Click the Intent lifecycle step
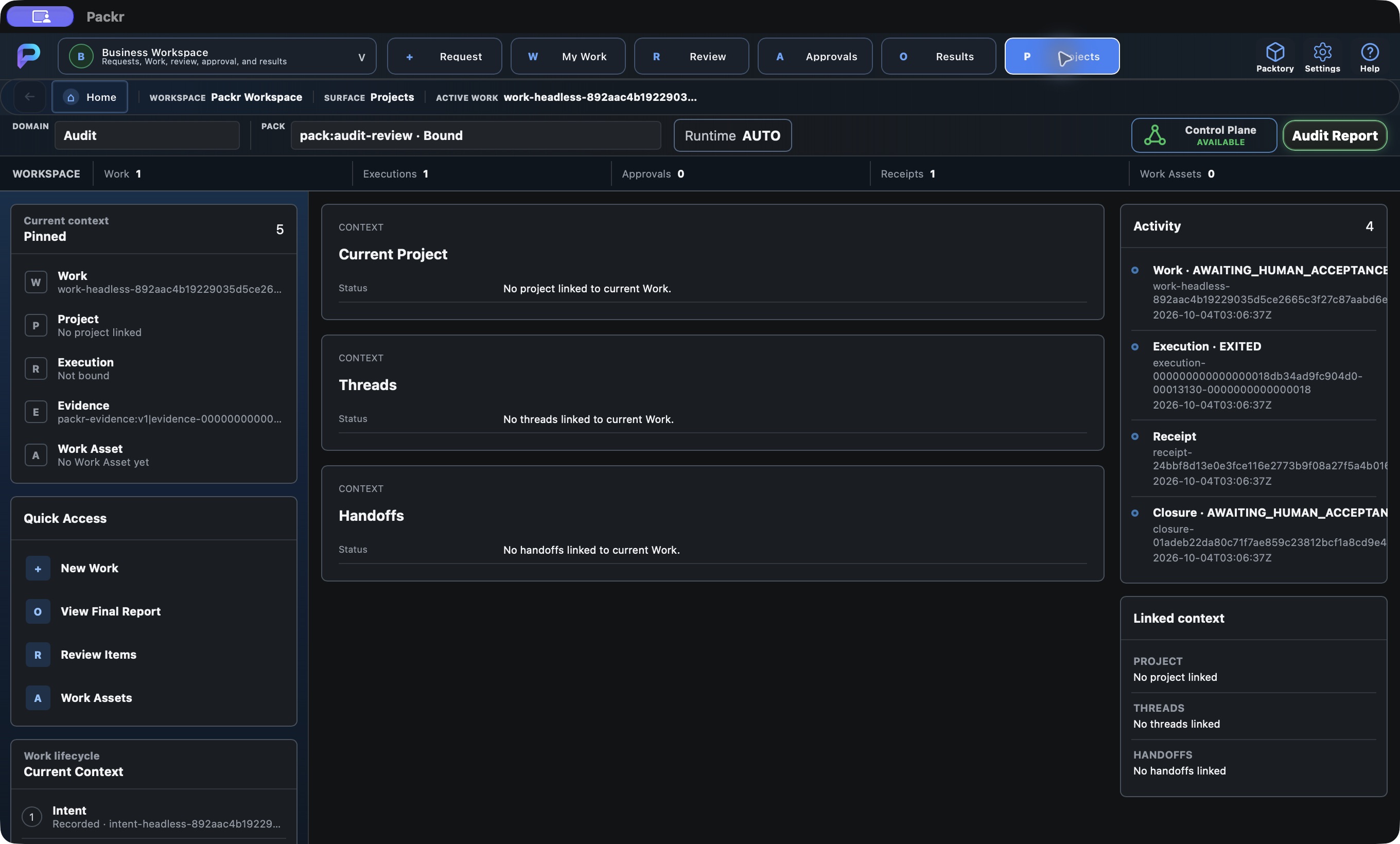 click(x=153, y=817)
